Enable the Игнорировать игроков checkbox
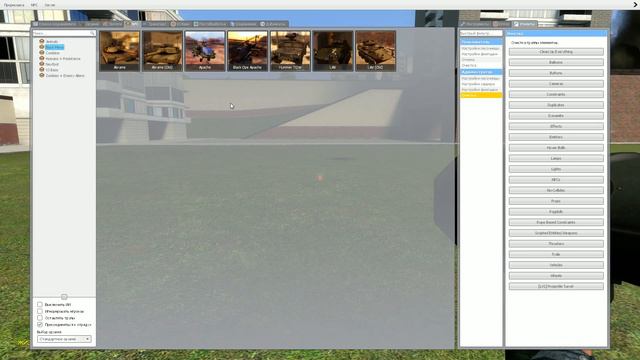This screenshot has height=360, width=640. (x=40, y=311)
